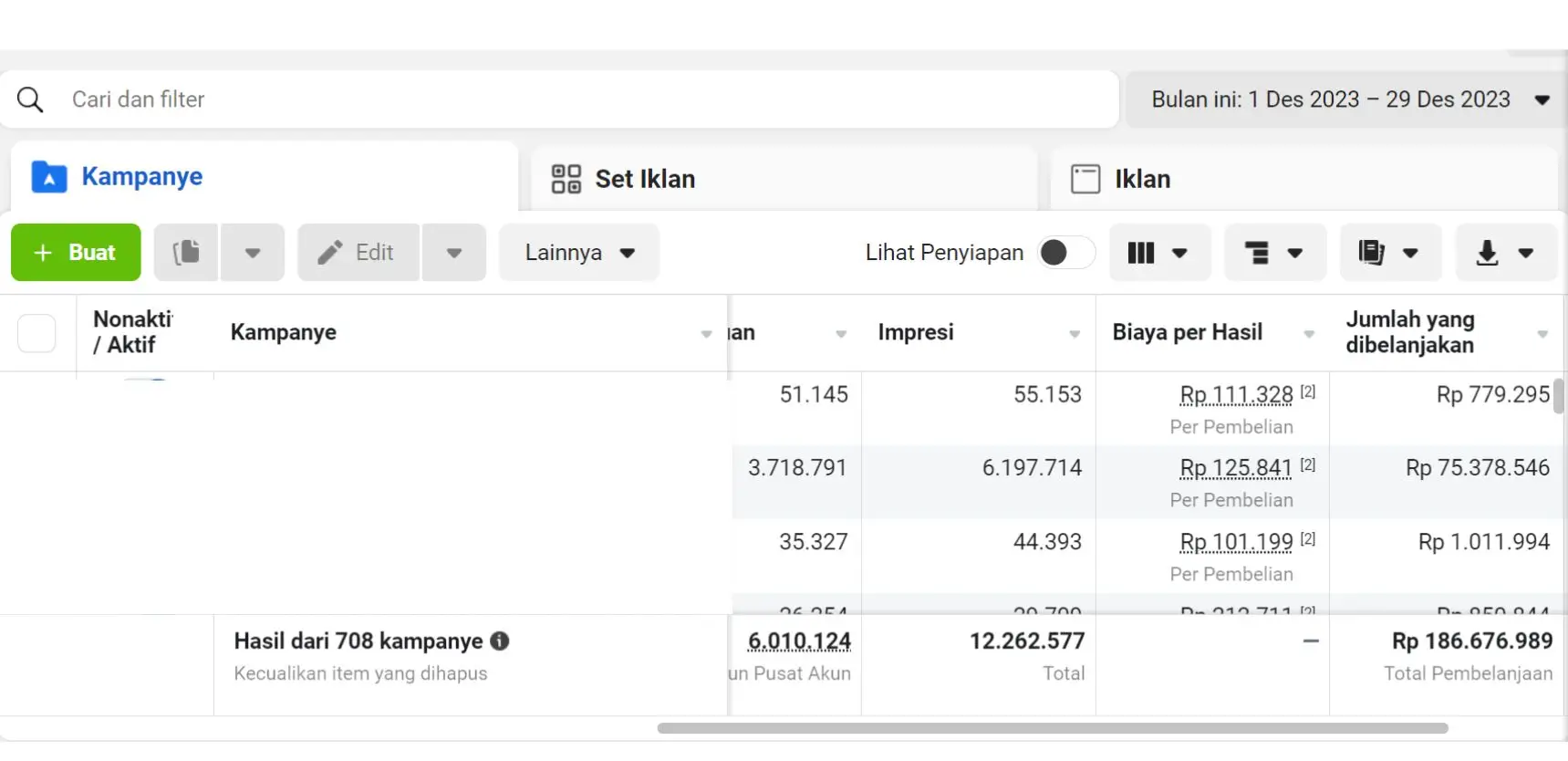Viewport: 1568px width, 761px height.
Task: Open the date range dropdown
Action: pos(1346,99)
